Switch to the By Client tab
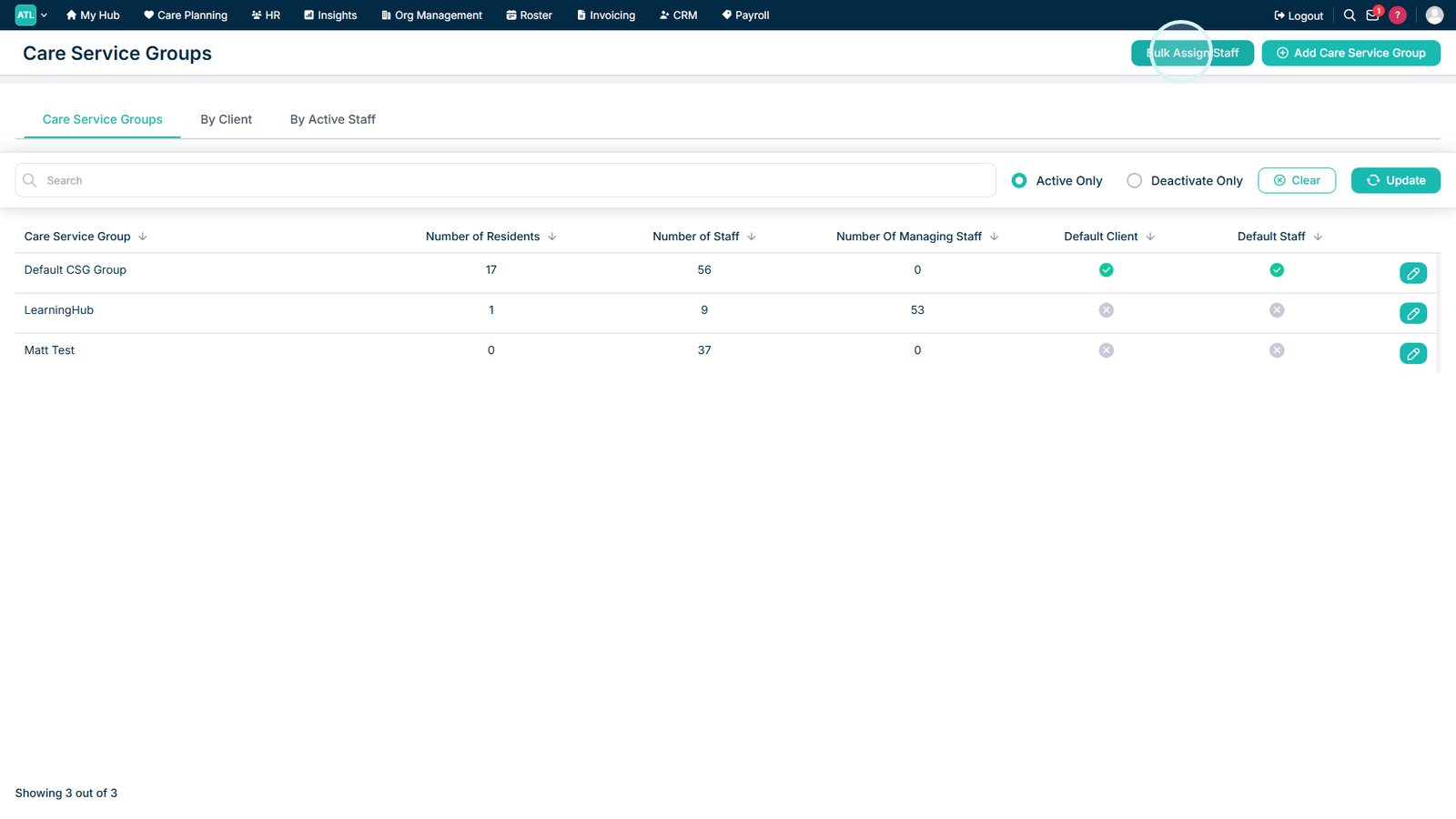 click(227, 119)
